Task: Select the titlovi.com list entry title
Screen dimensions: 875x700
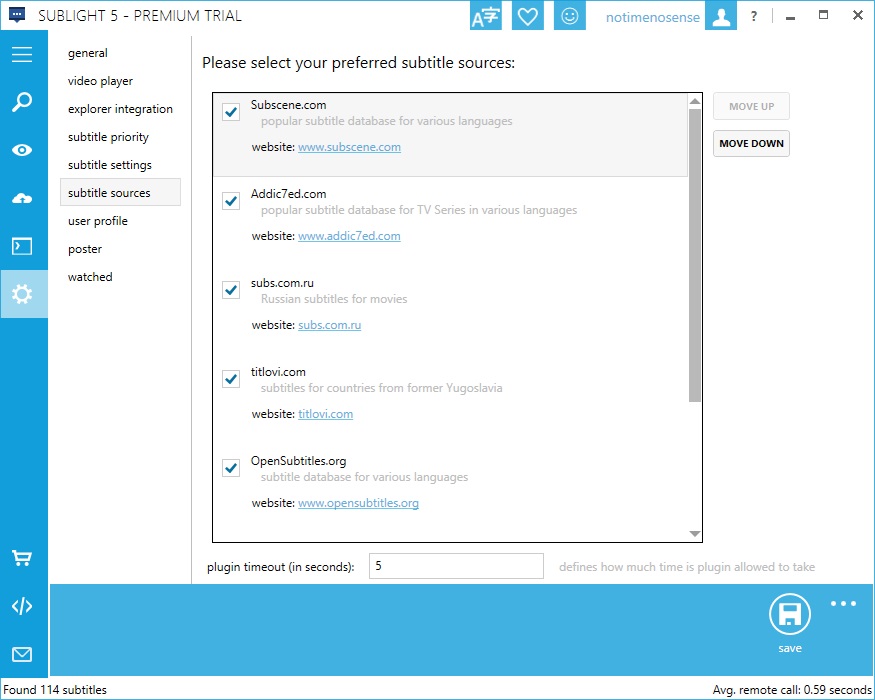Action: click(278, 372)
